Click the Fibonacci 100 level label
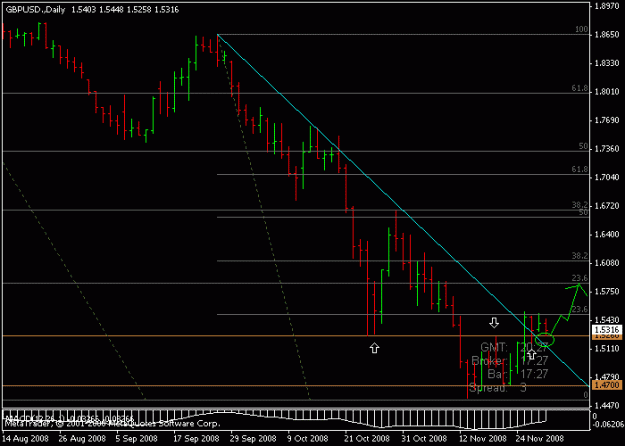 [x=582, y=29]
